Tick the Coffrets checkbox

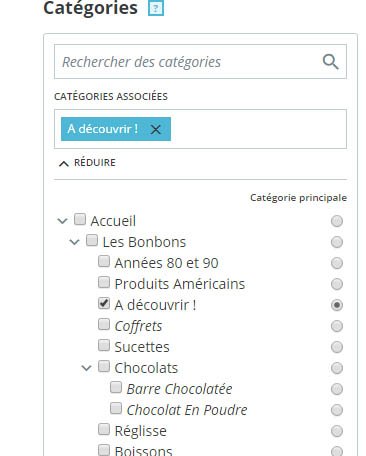(x=104, y=324)
